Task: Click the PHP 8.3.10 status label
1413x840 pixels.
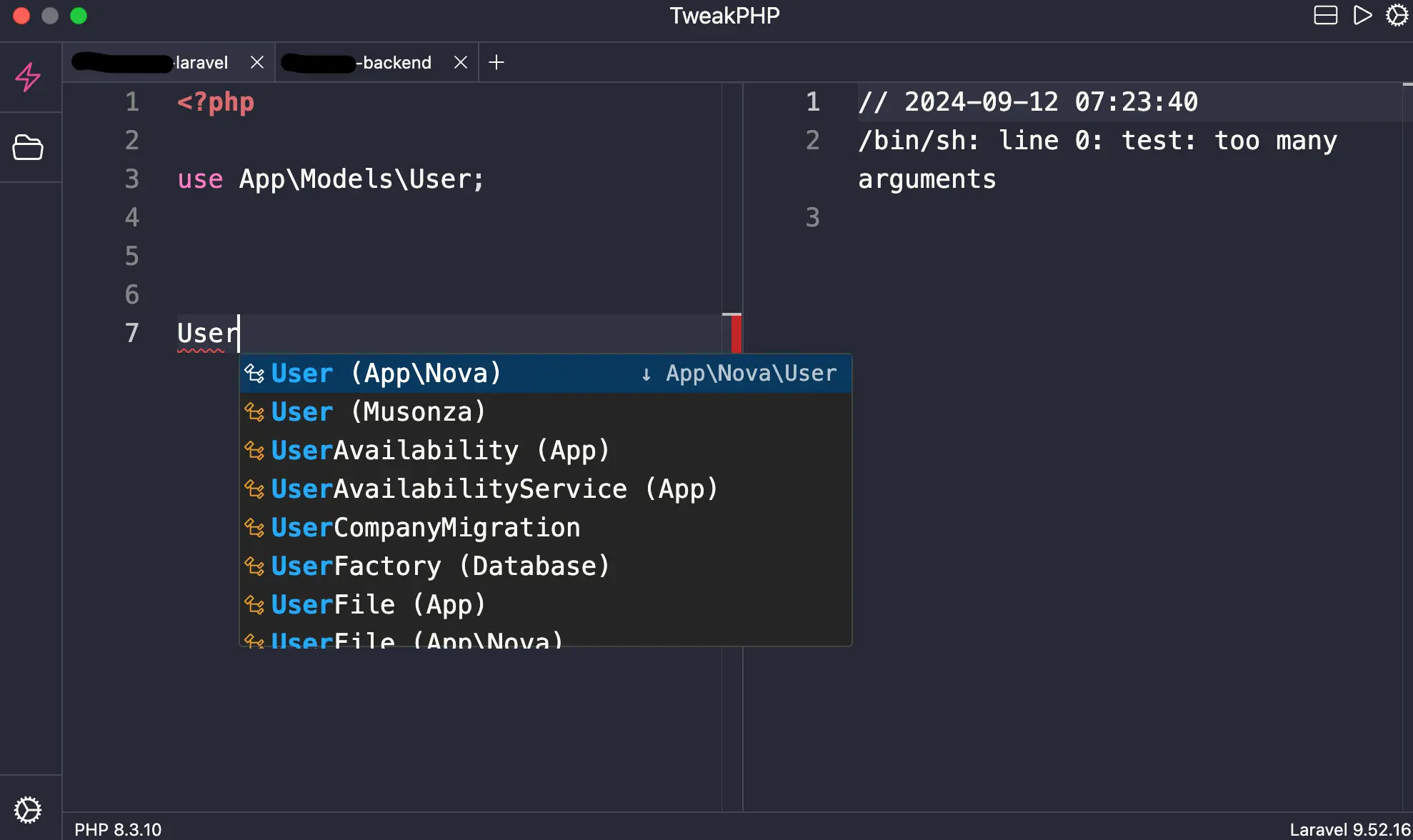Action: click(x=118, y=829)
